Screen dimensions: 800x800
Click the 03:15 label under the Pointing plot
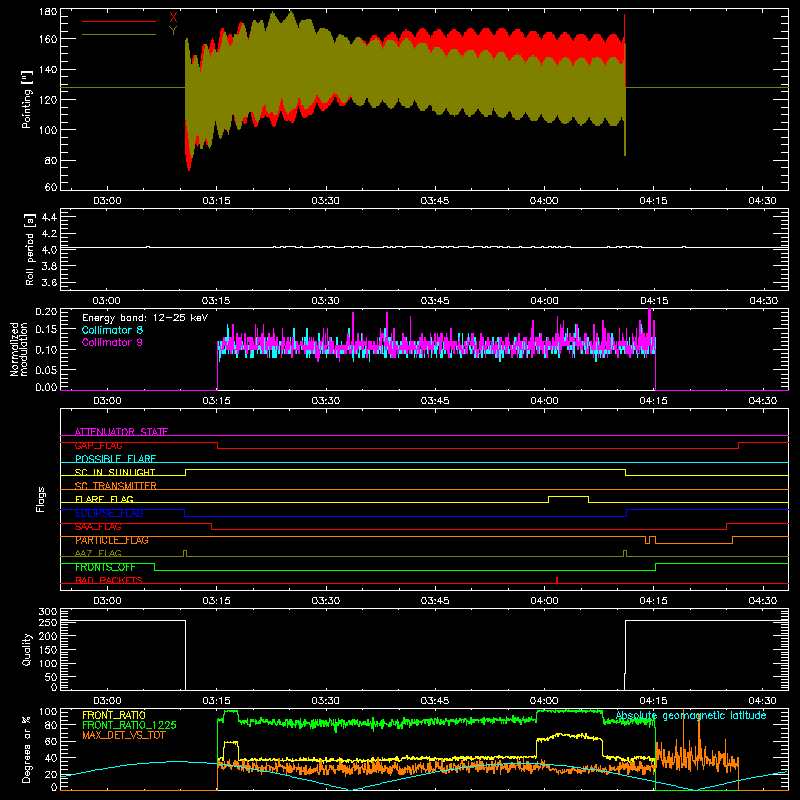[216, 201]
